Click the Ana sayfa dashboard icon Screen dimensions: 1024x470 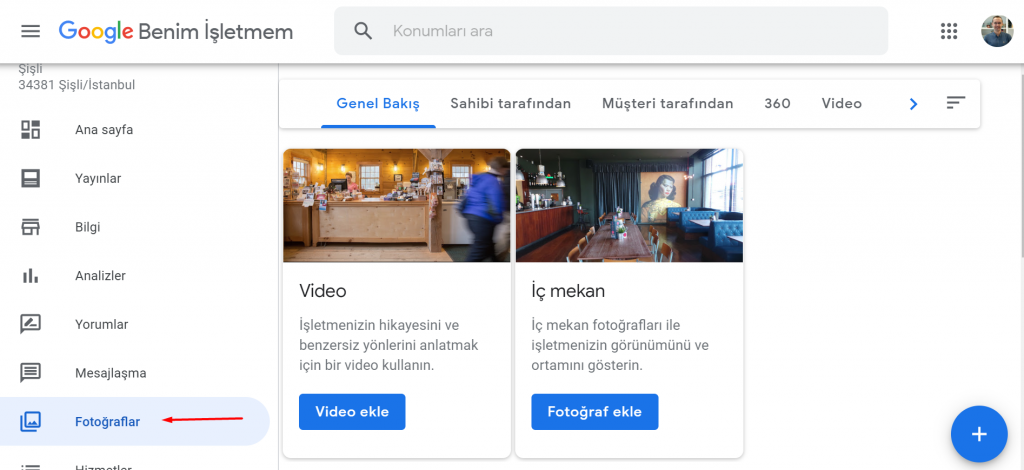click(x=31, y=129)
